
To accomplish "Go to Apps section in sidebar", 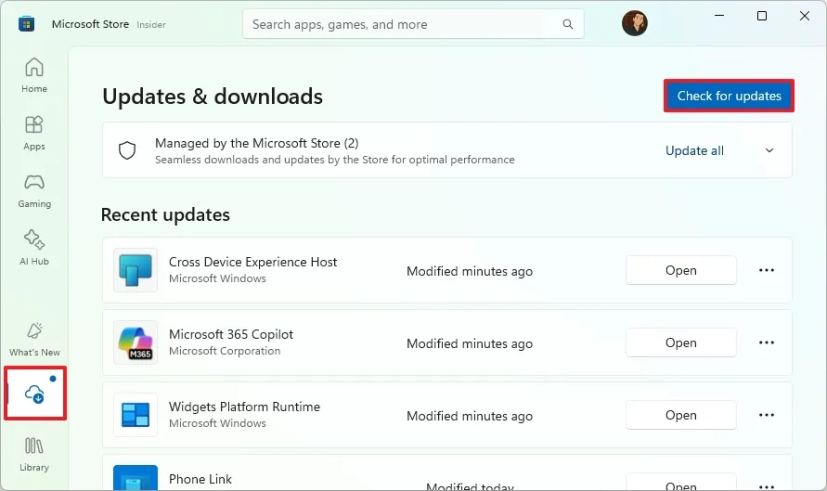I will coord(34,133).
